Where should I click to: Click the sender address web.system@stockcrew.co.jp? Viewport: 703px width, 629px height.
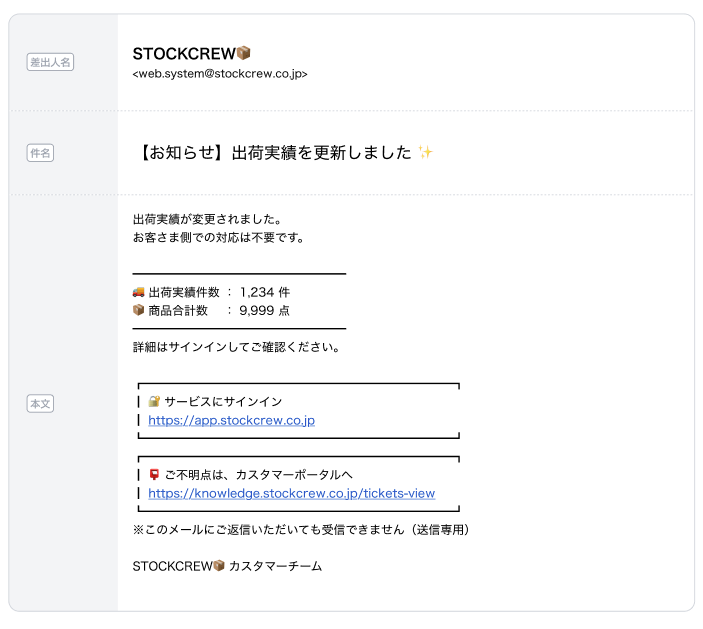point(220,74)
